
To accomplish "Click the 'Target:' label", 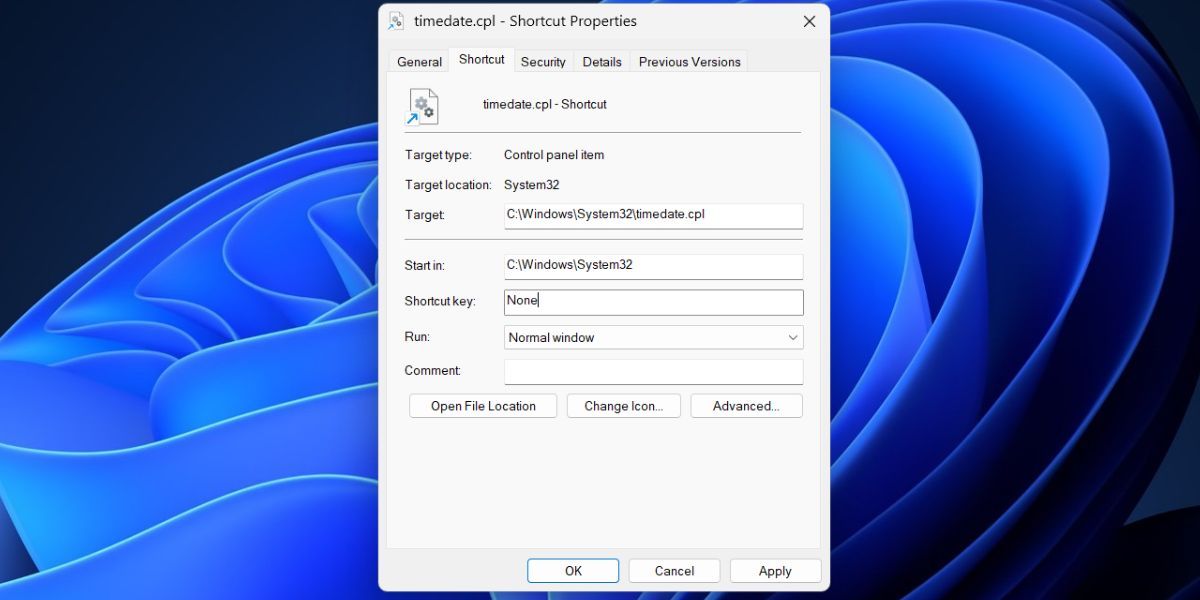I will point(425,215).
